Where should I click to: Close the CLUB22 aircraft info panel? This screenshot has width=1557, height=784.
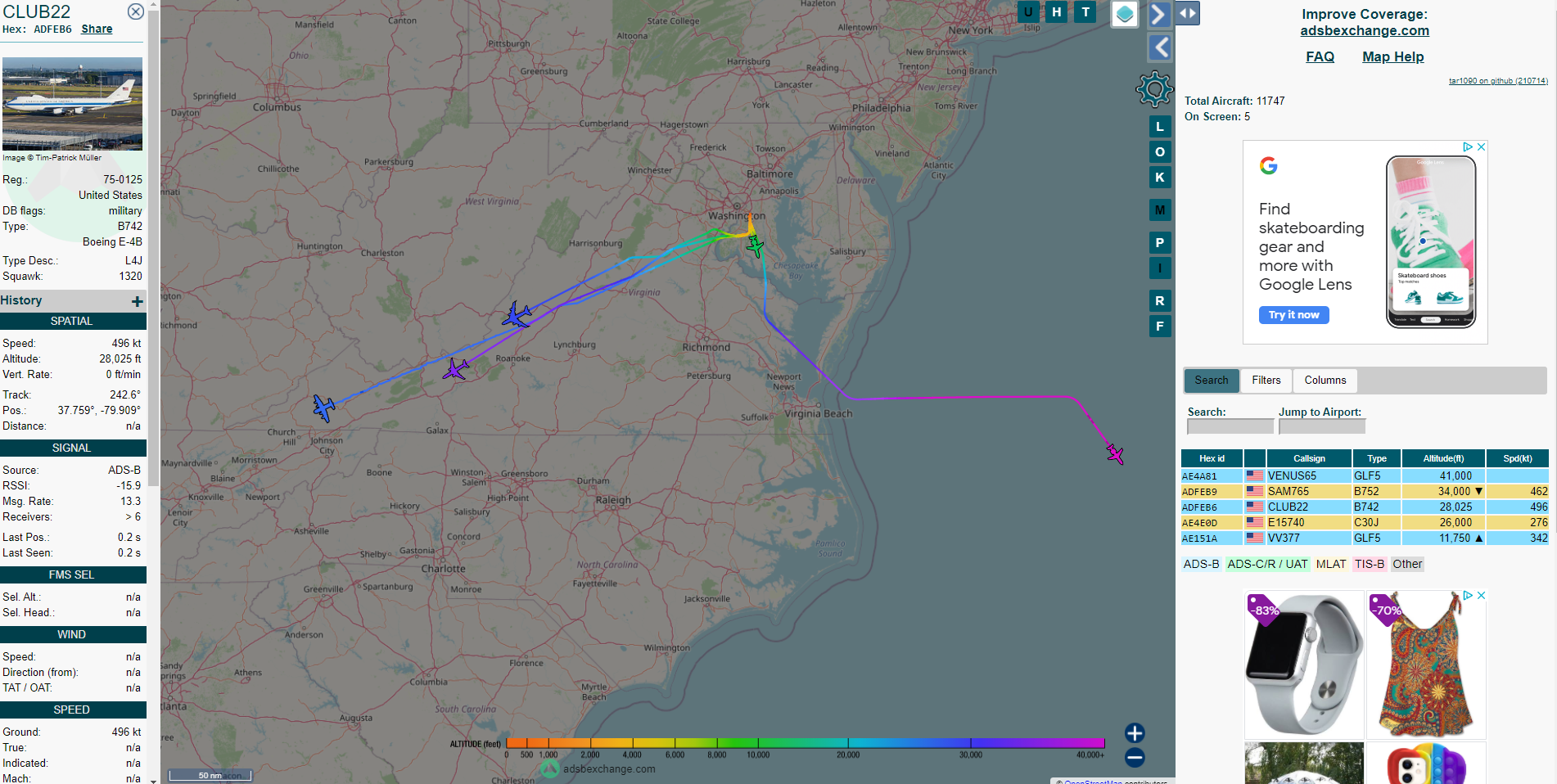click(136, 11)
